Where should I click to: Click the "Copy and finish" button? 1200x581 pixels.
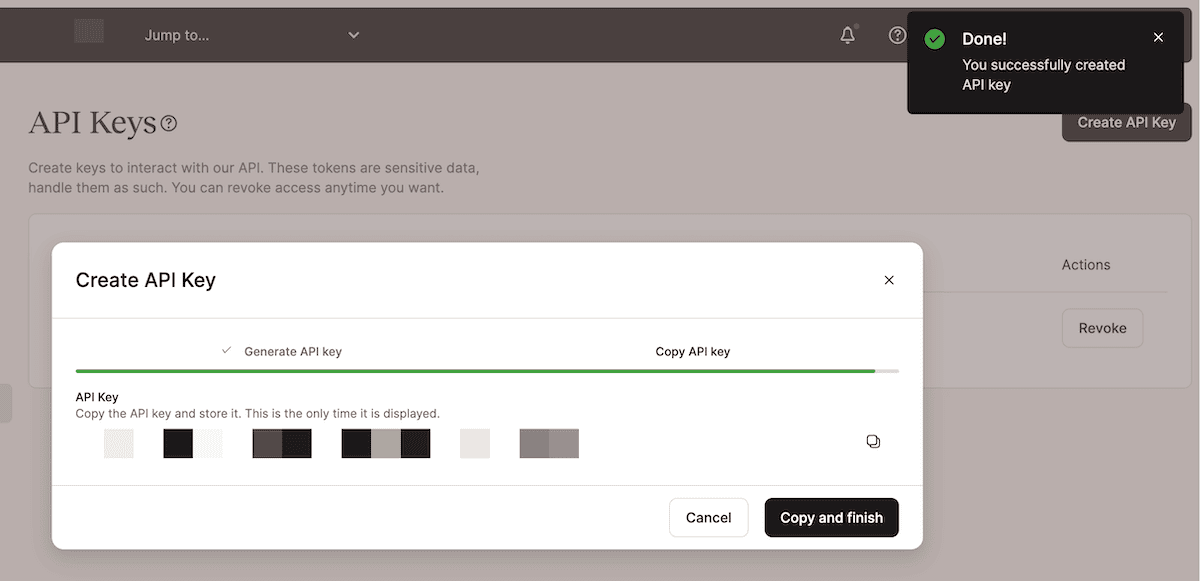pos(831,517)
